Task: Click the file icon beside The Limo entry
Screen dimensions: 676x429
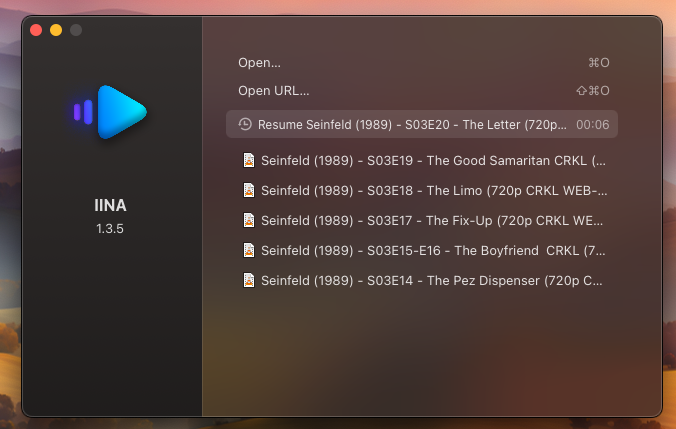Action: 249,190
